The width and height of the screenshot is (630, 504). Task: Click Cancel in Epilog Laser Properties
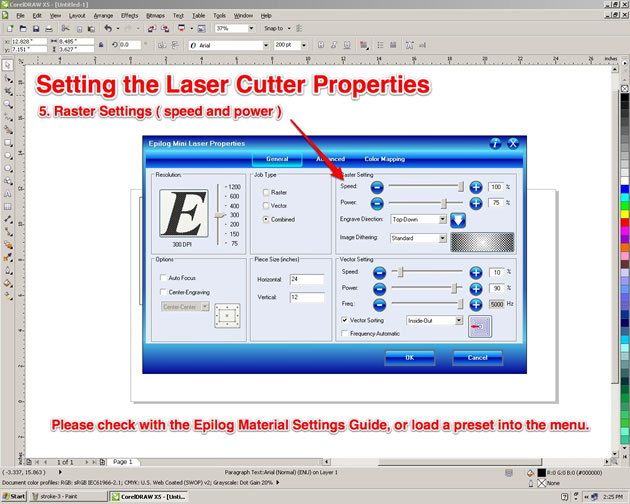coord(477,358)
